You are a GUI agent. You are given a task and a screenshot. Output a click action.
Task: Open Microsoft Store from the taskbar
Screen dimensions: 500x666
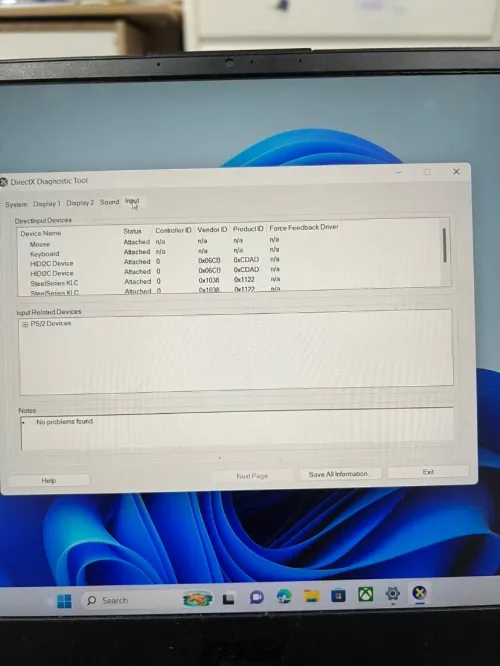[338, 595]
